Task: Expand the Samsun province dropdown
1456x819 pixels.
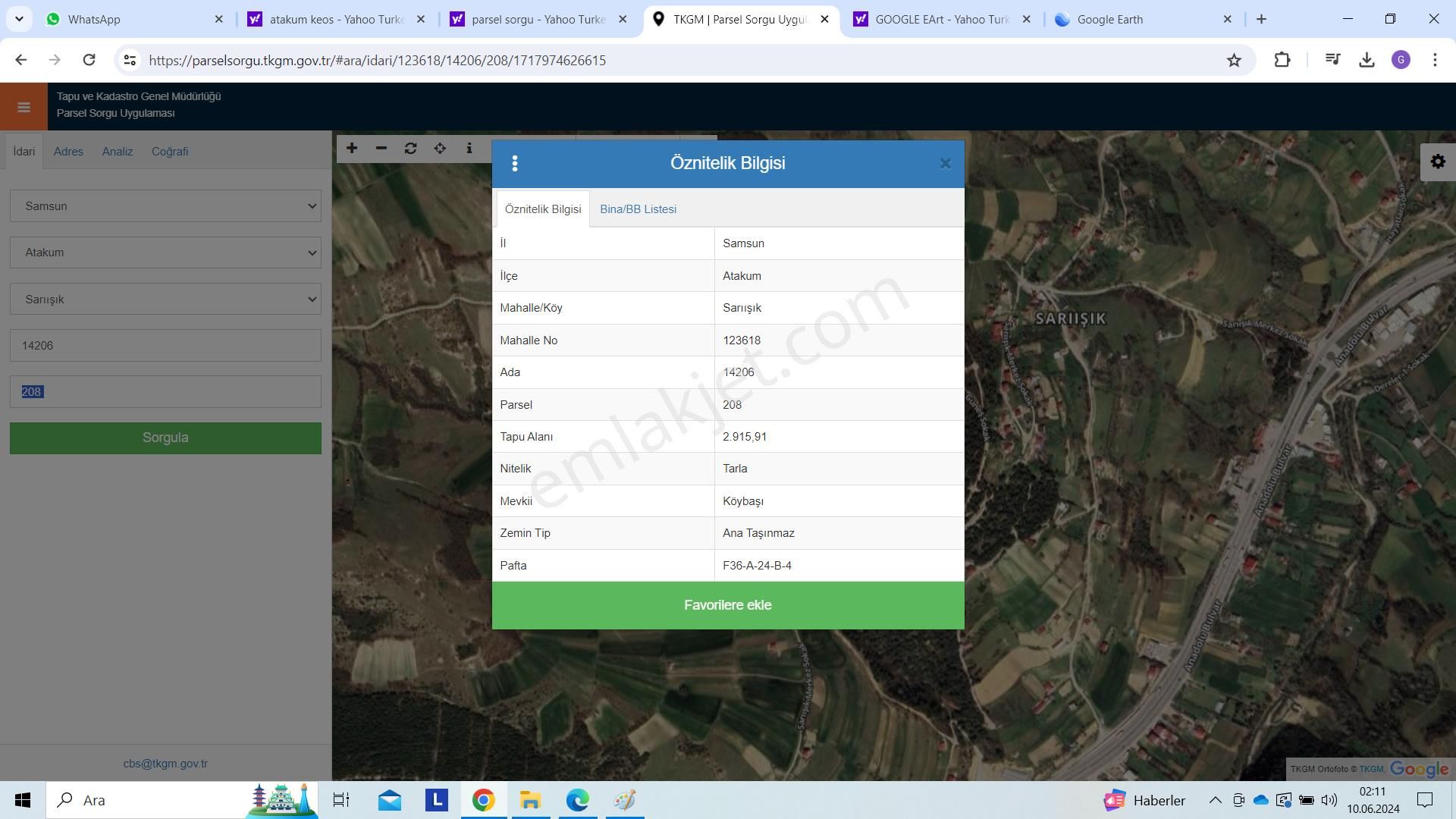Action: click(165, 206)
